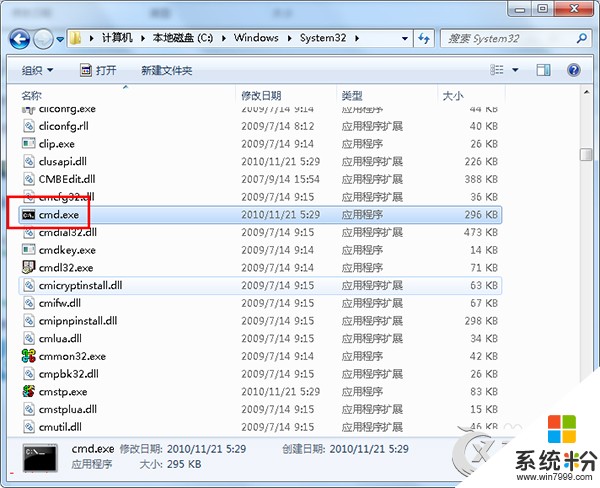Expand the chevron after 本地磁盘 (C:)
Image resolution: width=600 pixels, height=488 pixels.
coord(224,38)
